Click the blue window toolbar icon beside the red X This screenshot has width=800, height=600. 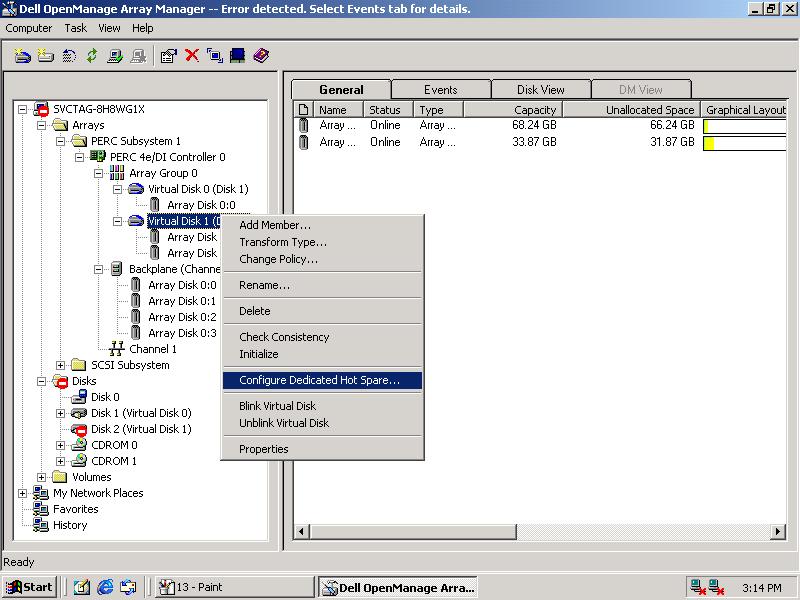tap(214, 56)
